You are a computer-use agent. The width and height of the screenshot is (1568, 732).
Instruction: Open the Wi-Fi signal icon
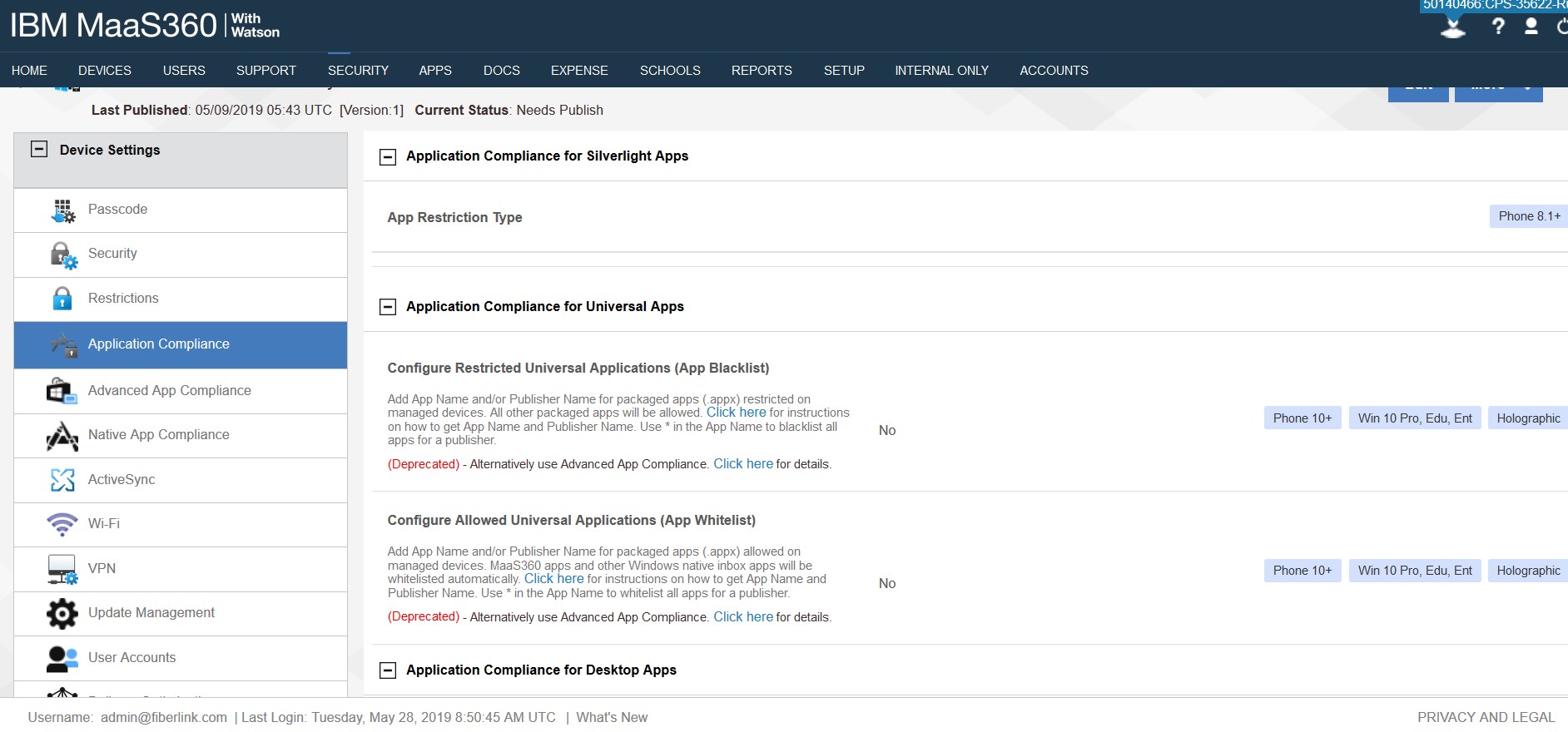coord(62,524)
